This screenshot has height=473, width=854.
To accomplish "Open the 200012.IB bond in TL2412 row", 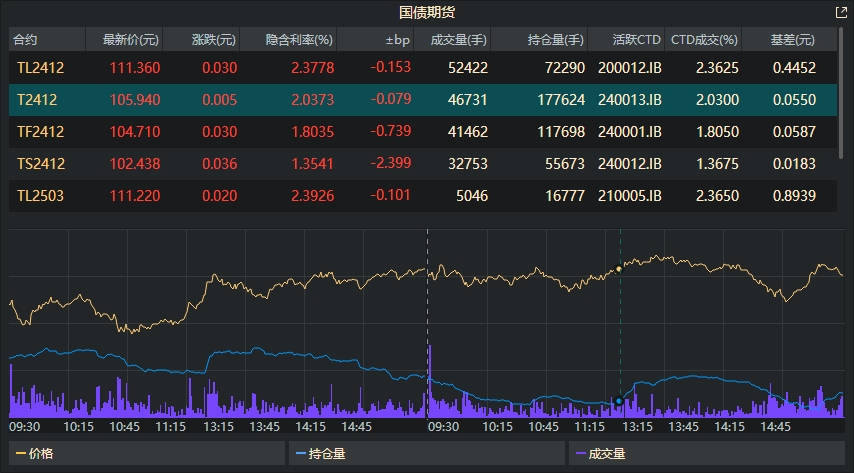I will point(630,69).
